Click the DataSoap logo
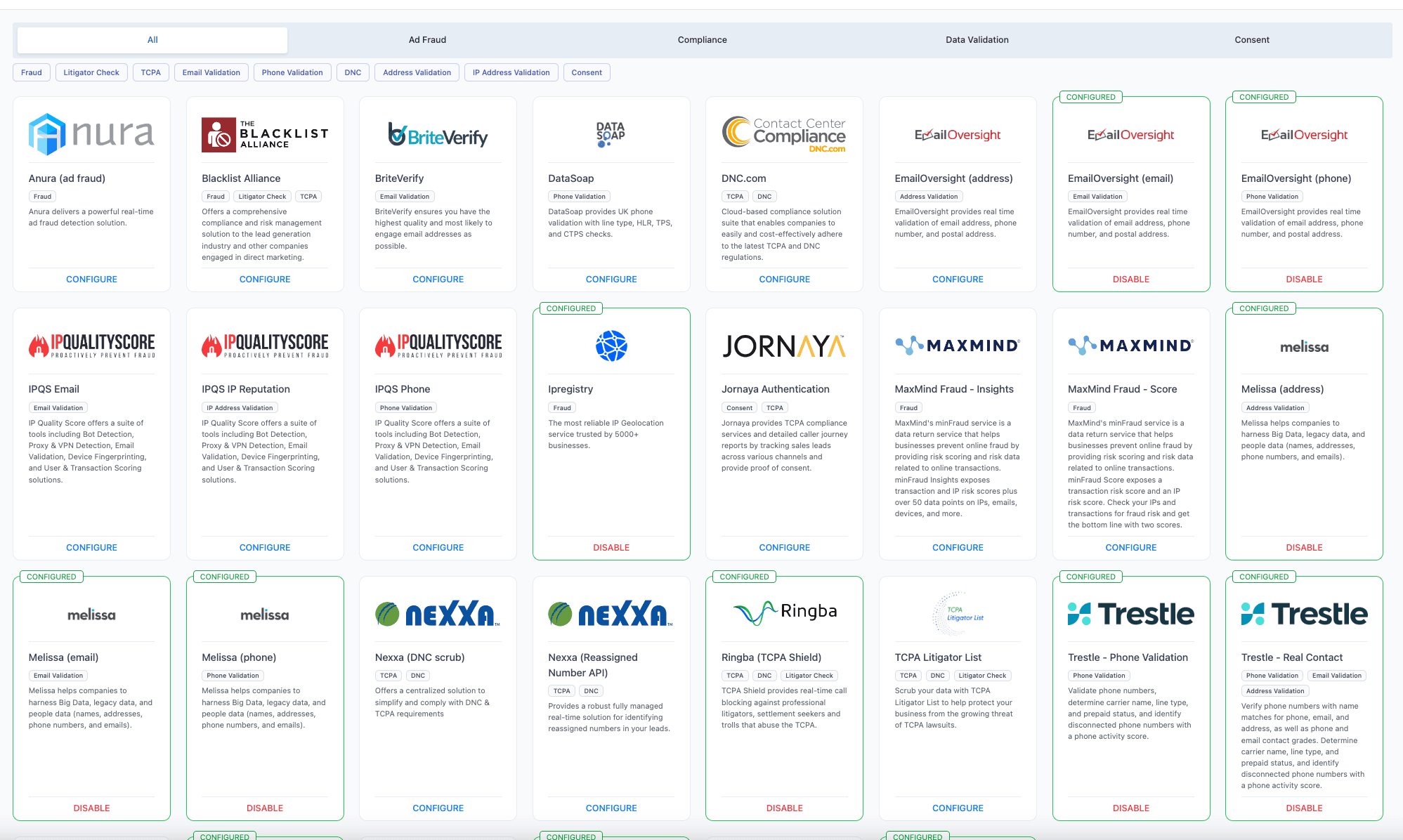This screenshot has height=840, width=1403. point(611,134)
